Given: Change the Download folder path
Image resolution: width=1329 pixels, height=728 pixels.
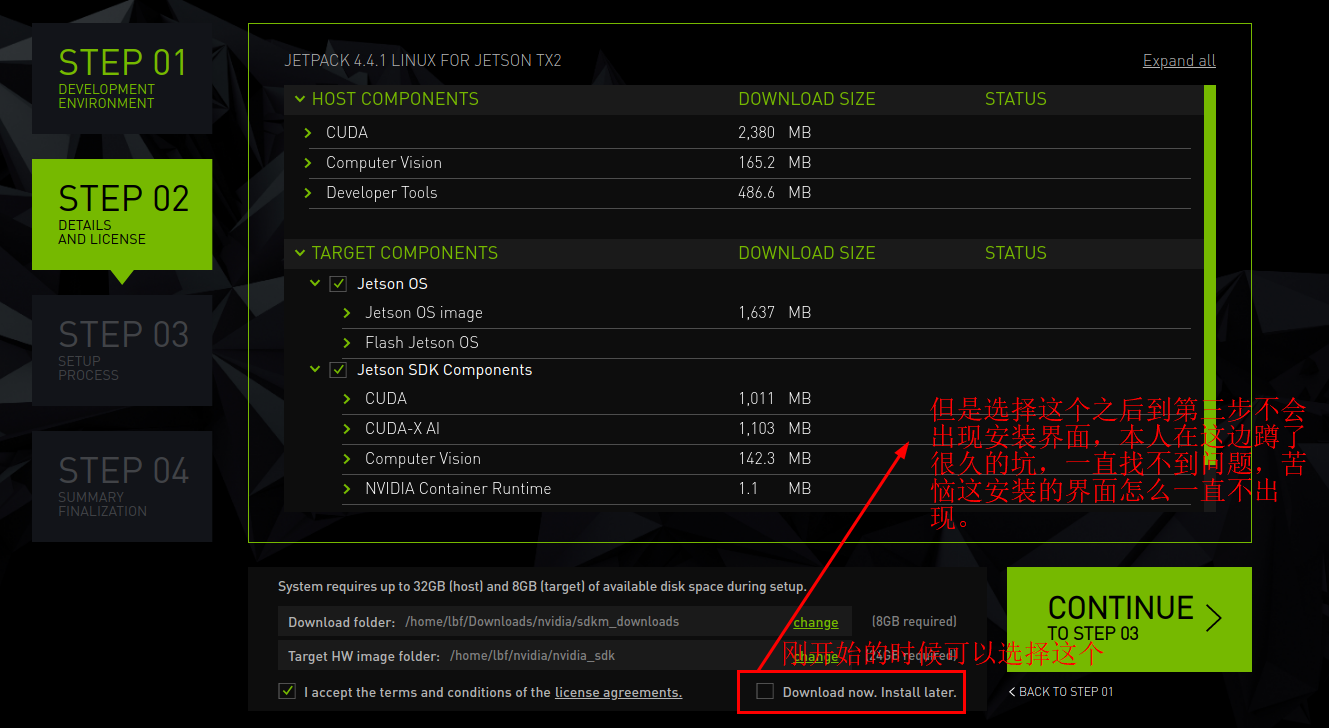Looking at the screenshot, I should click(x=816, y=622).
